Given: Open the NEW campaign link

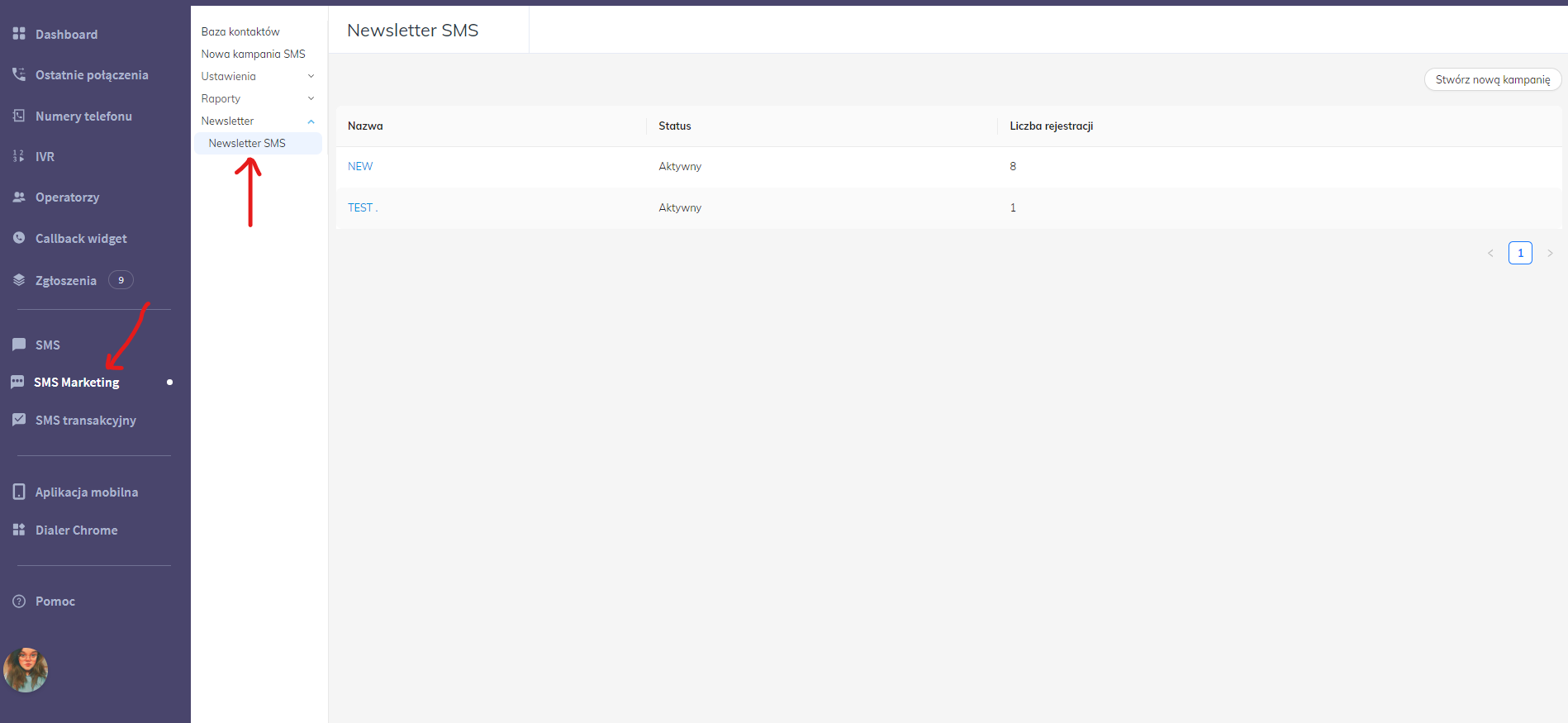Looking at the screenshot, I should pos(360,166).
